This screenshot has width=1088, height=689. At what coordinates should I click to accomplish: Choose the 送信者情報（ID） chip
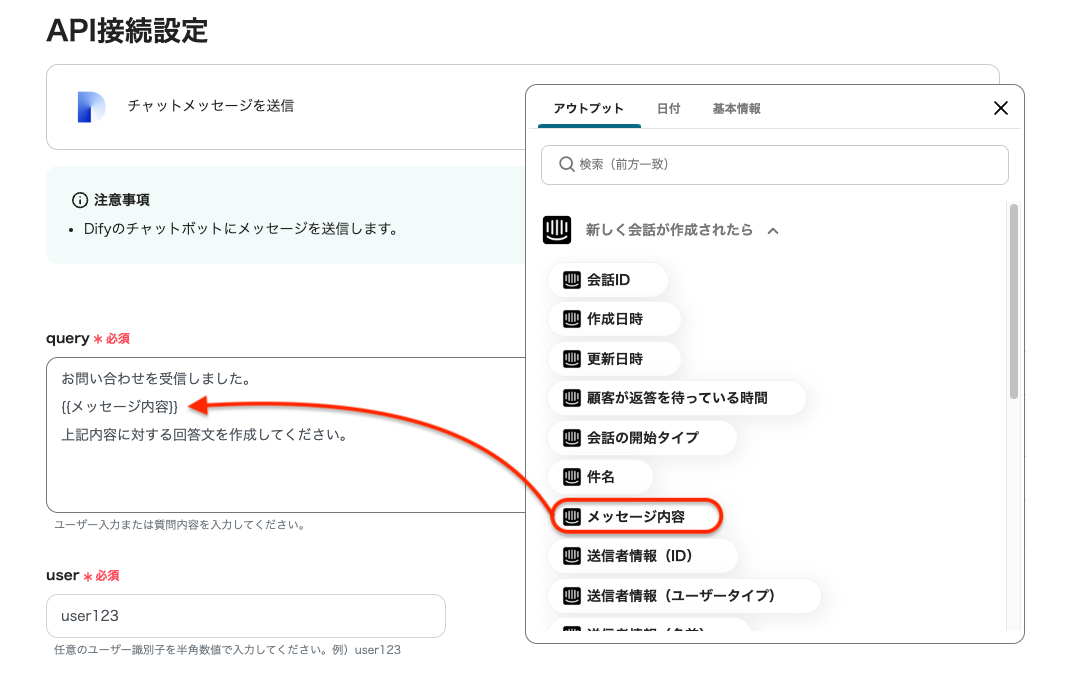(x=641, y=555)
